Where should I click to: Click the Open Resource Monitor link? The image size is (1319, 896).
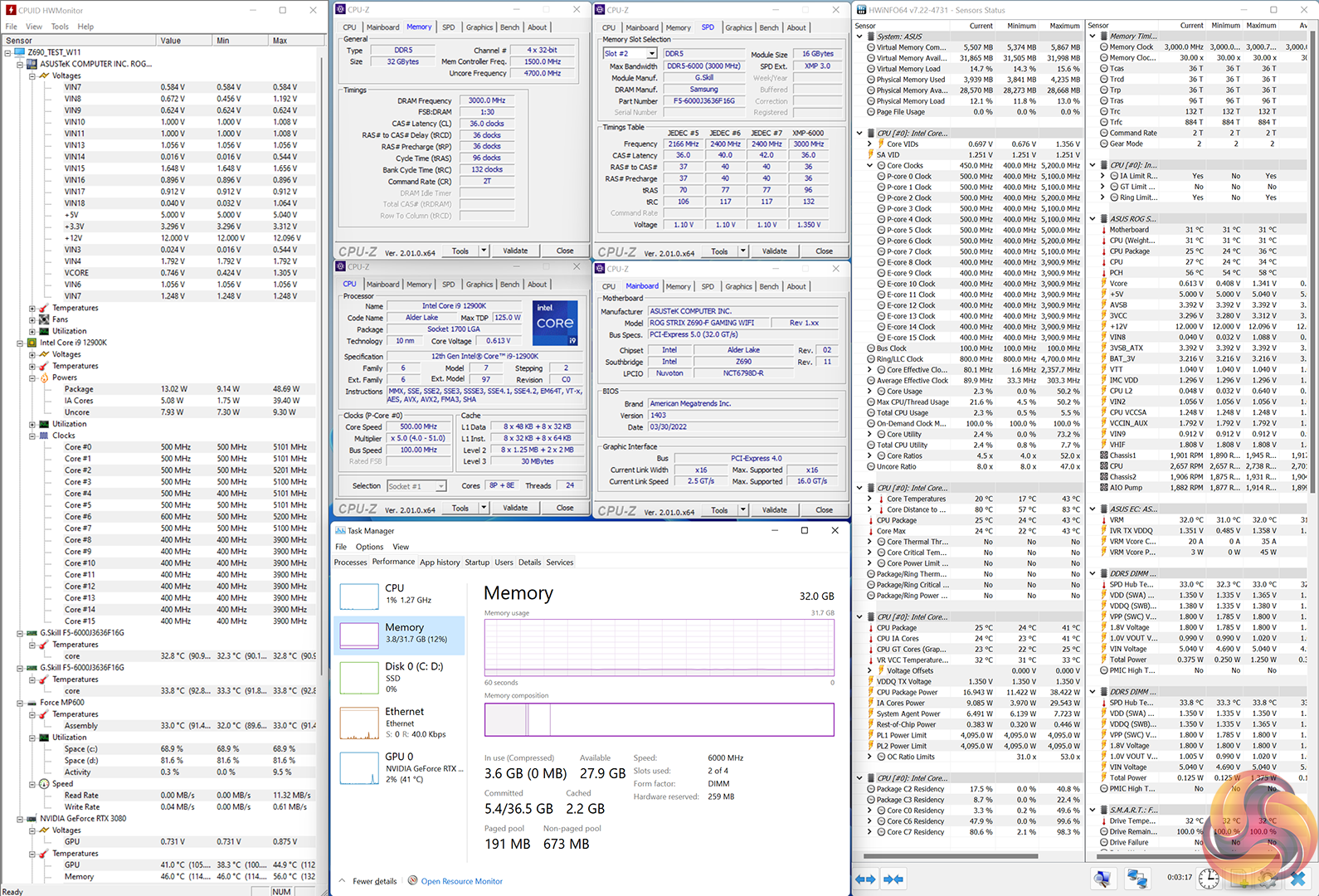click(x=461, y=881)
